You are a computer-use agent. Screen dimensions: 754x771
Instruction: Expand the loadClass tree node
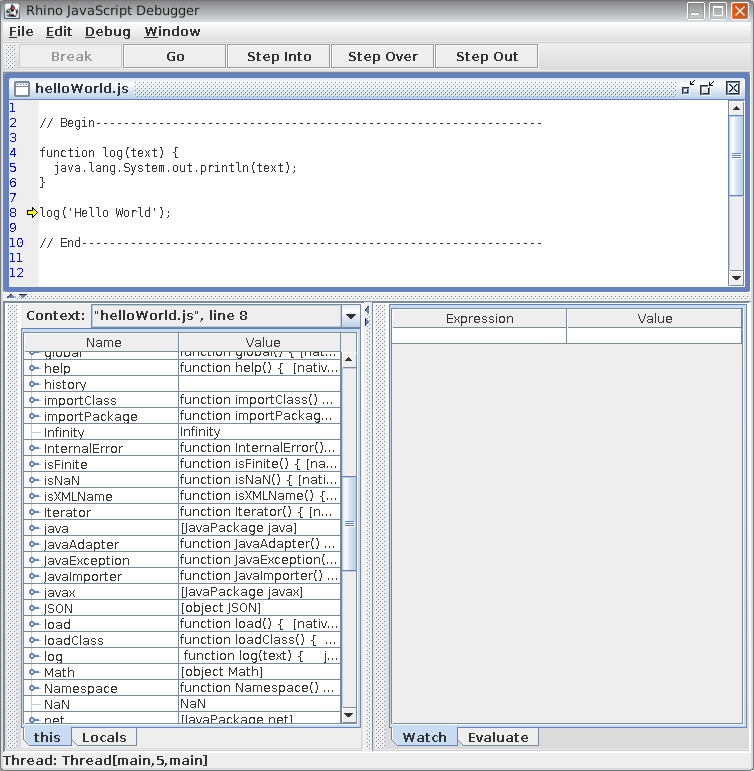33,640
